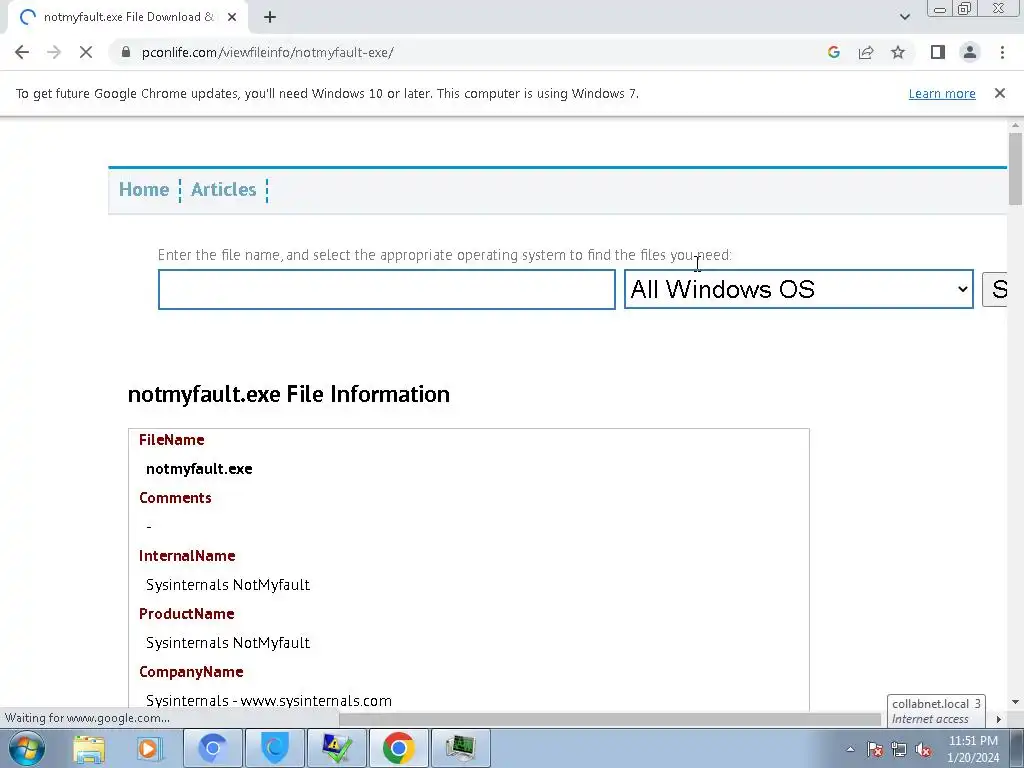Click vertical scrollbar down arrow
1024x768 pixels.
[1015, 703]
